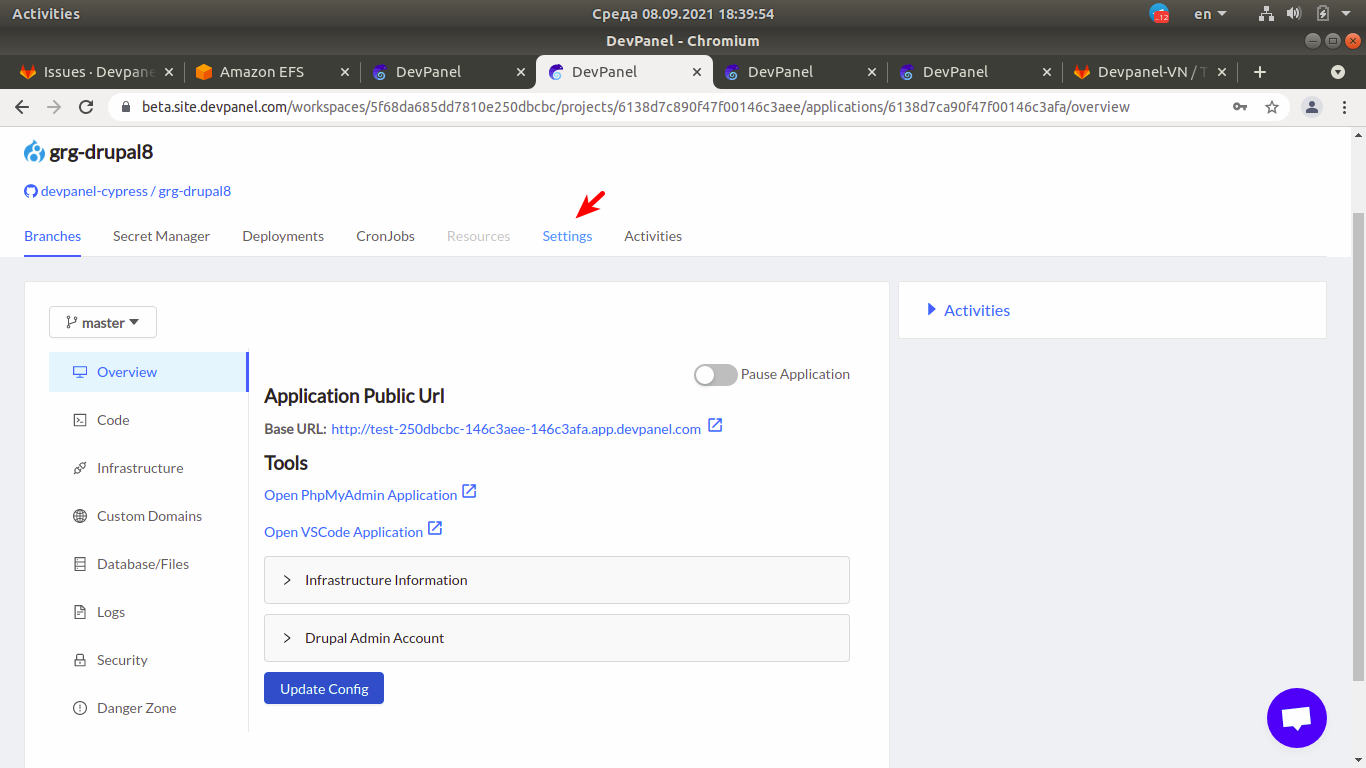
Task: Click the external-link icon beside the Base URL
Action: click(715, 425)
